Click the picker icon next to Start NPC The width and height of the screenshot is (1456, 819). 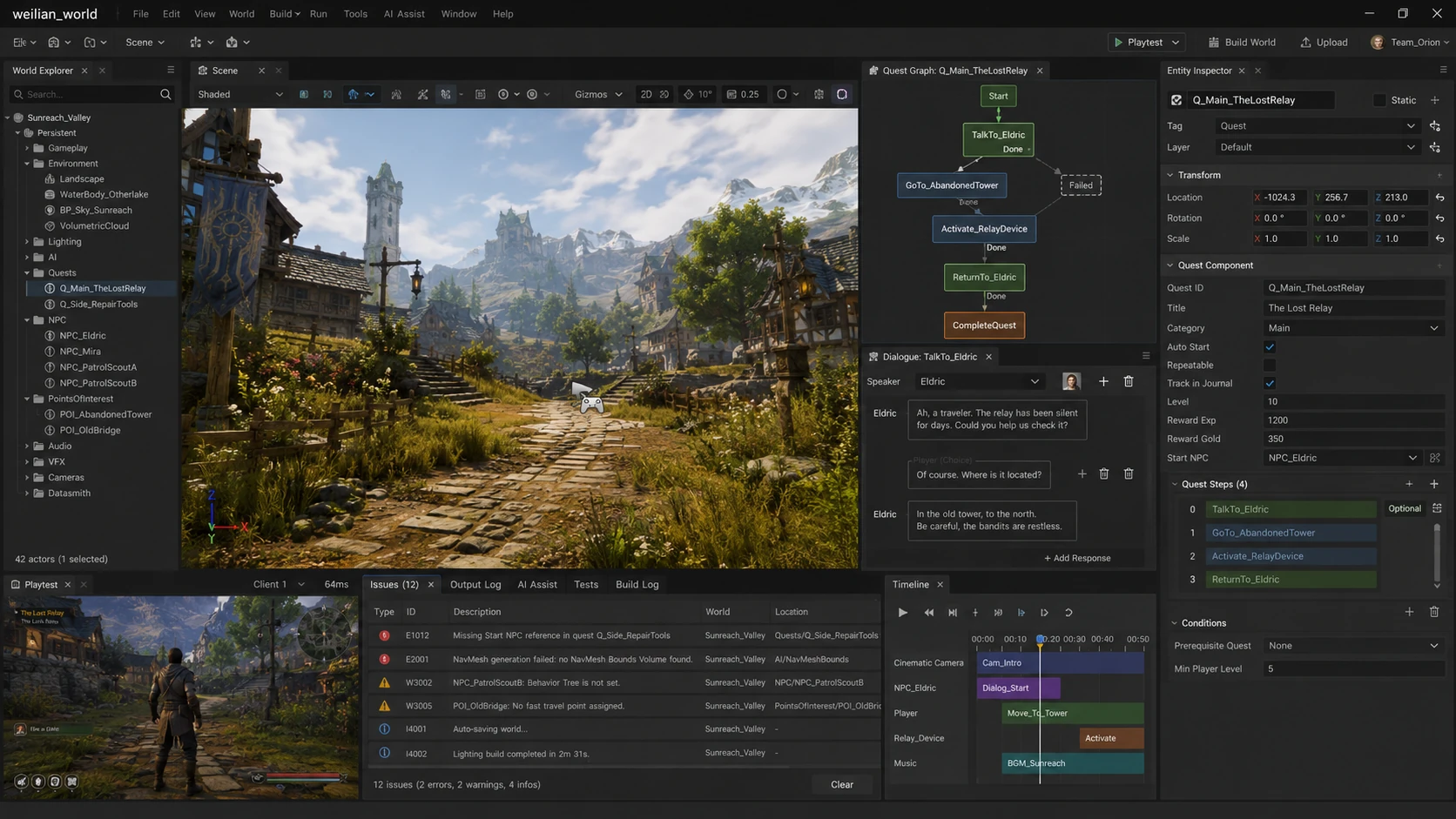1435,458
